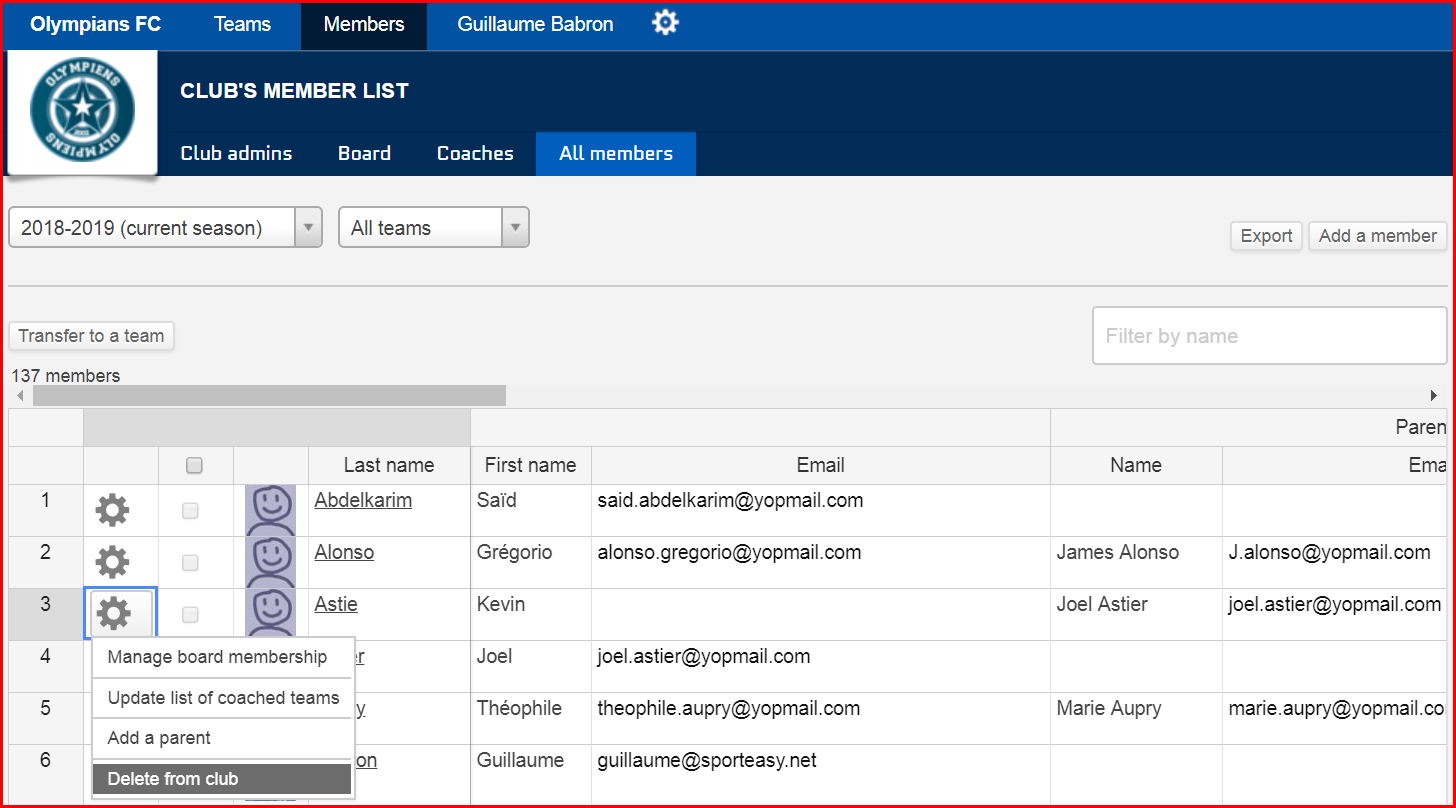1456x808 pixels.
Task: Open the gear menu for Alonso row
Action: [112, 562]
